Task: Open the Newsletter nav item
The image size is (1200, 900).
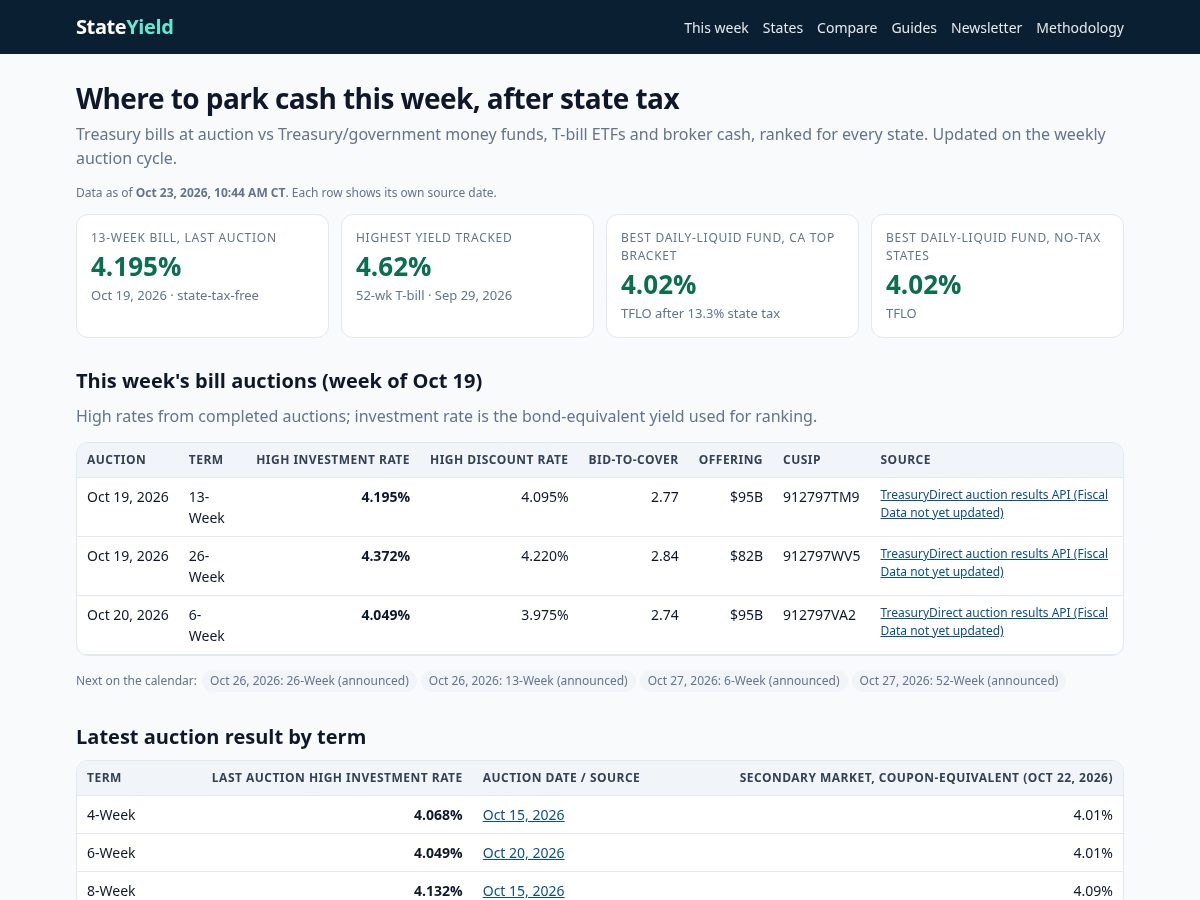Action: 986,28
